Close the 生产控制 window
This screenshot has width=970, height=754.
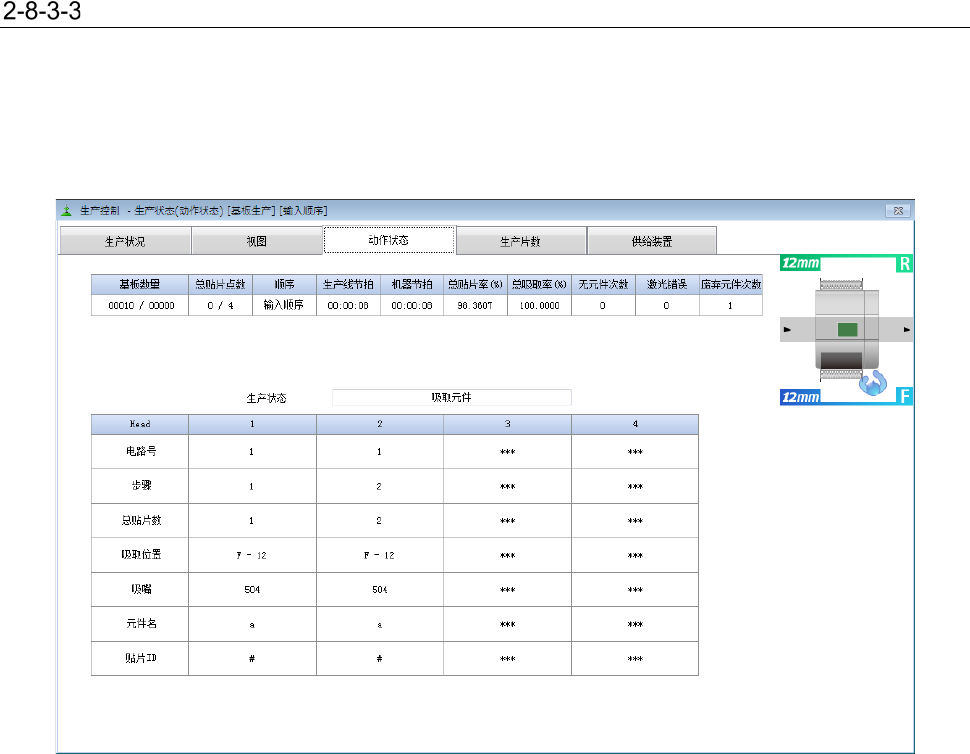coord(898,211)
